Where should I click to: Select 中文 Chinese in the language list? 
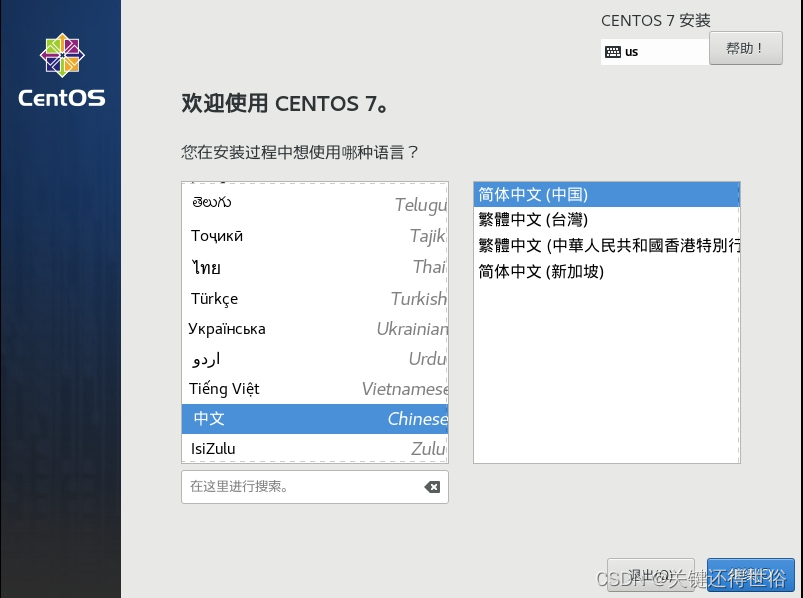click(x=300, y=418)
